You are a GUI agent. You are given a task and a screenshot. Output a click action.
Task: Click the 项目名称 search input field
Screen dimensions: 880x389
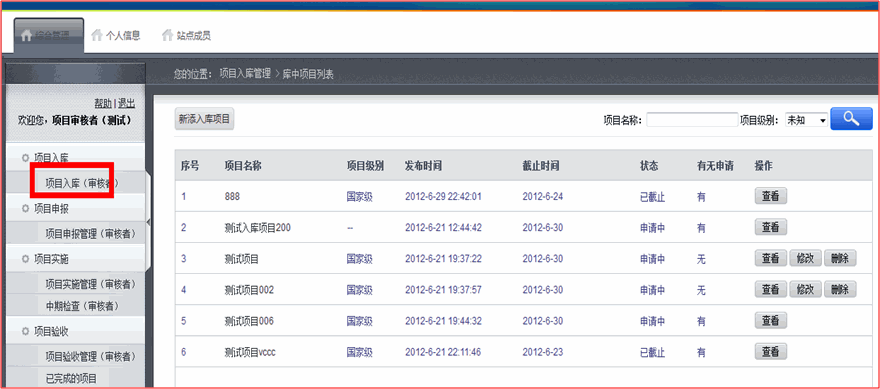tap(692, 120)
